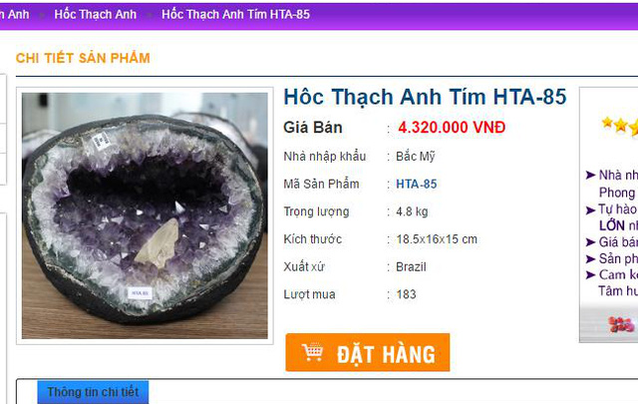Click the breadcrumb separator arrow before Hốc Thạch Anh
This screenshot has width=640, height=408.
tap(42, 16)
